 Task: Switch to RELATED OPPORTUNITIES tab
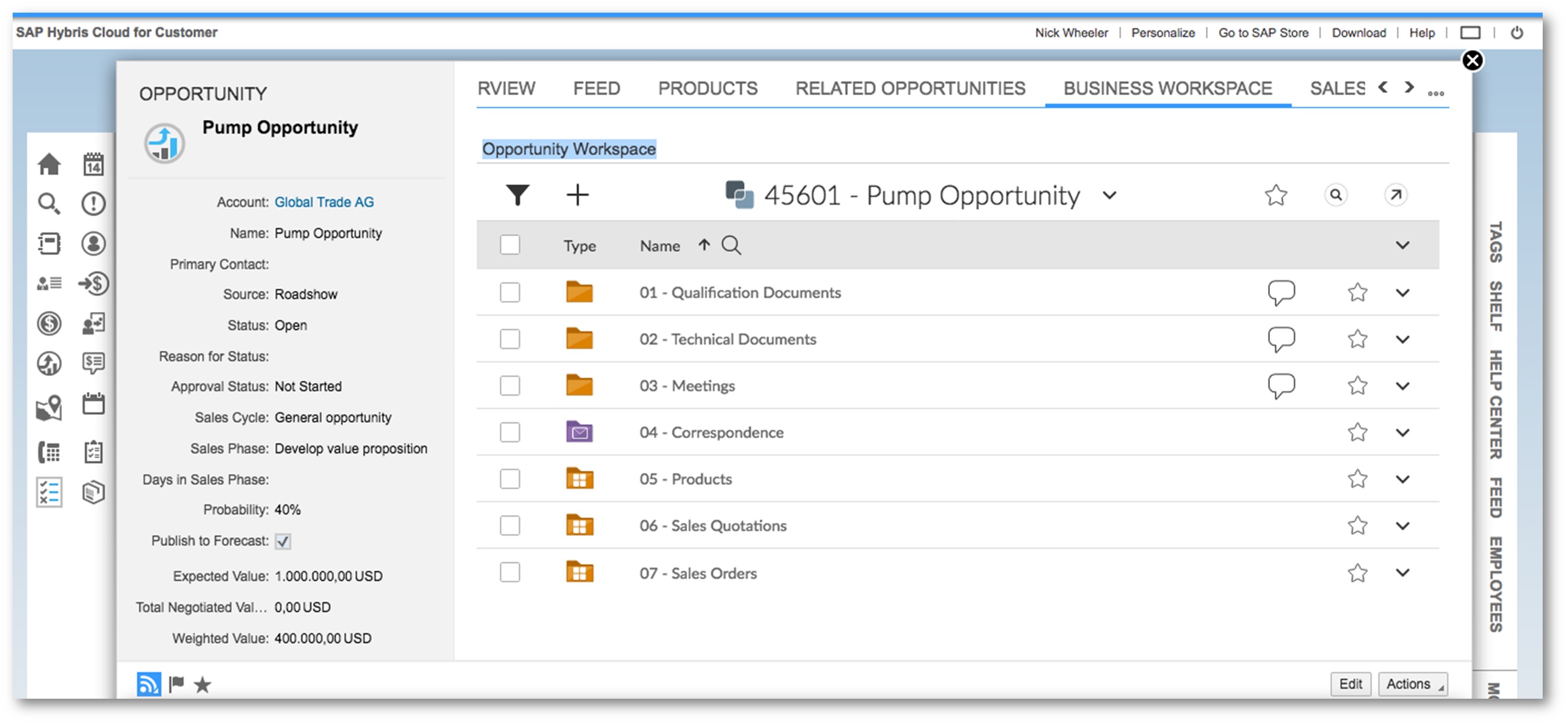pyautogui.click(x=910, y=89)
